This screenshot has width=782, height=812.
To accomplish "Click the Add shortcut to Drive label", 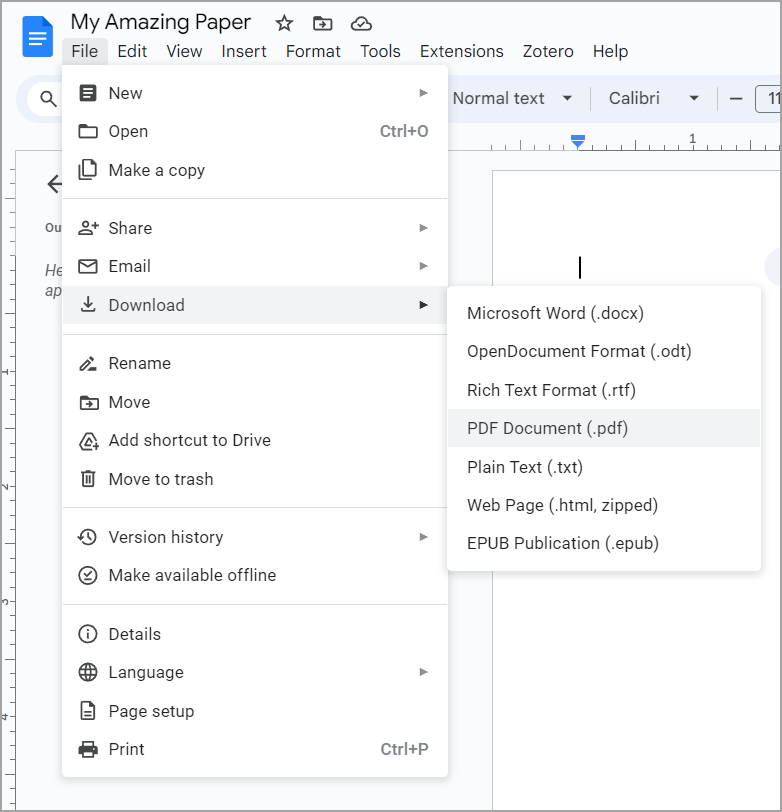I will [190, 440].
